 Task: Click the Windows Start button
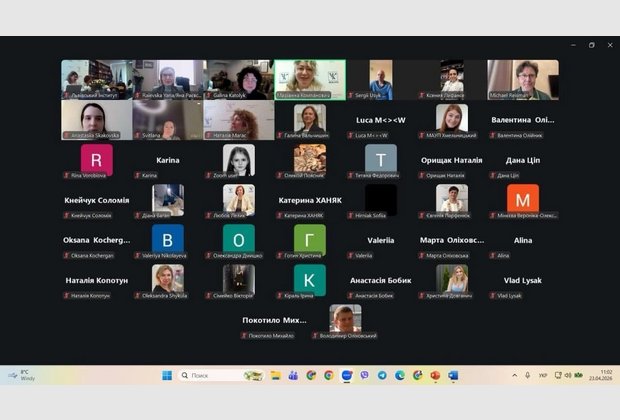point(167,376)
